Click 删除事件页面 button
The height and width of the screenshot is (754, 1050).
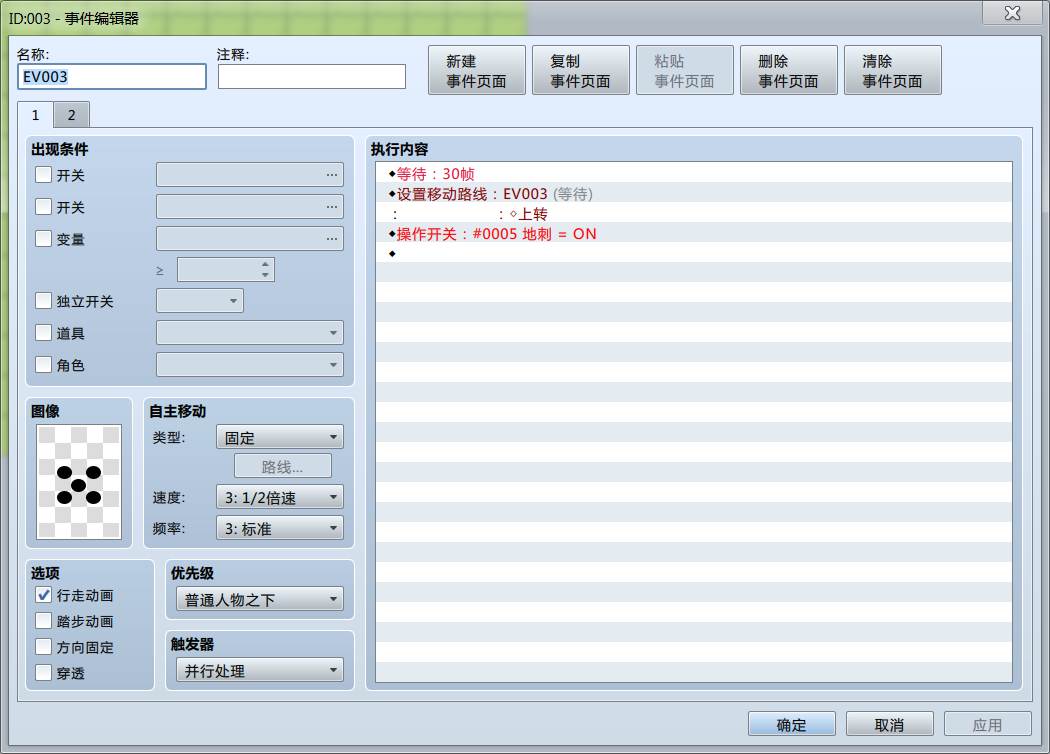coord(788,70)
